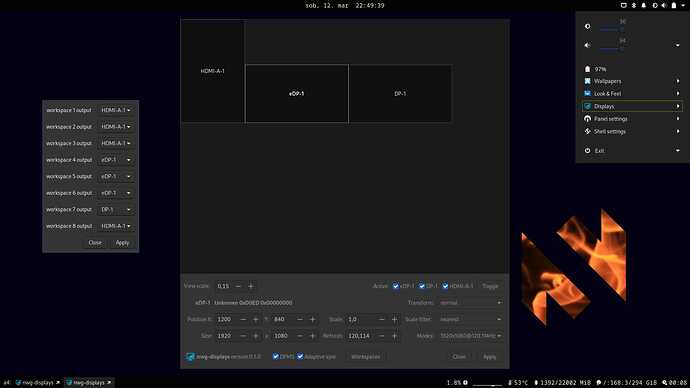Click the brightness icon in the control panel
The height and width of the screenshot is (388, 690).
pos(587,26)
